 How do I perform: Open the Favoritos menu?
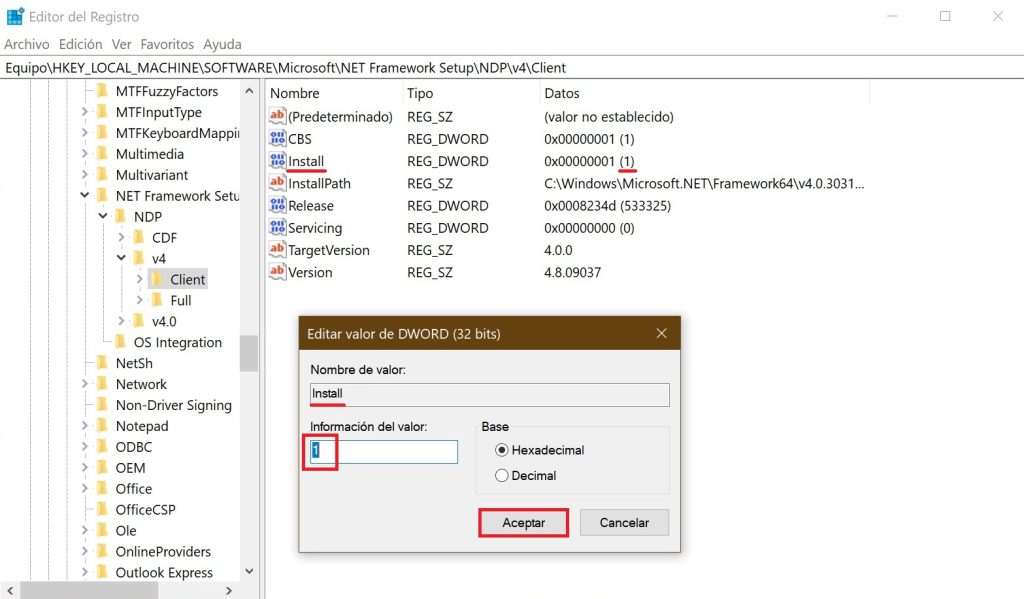[x=166, y=44]
